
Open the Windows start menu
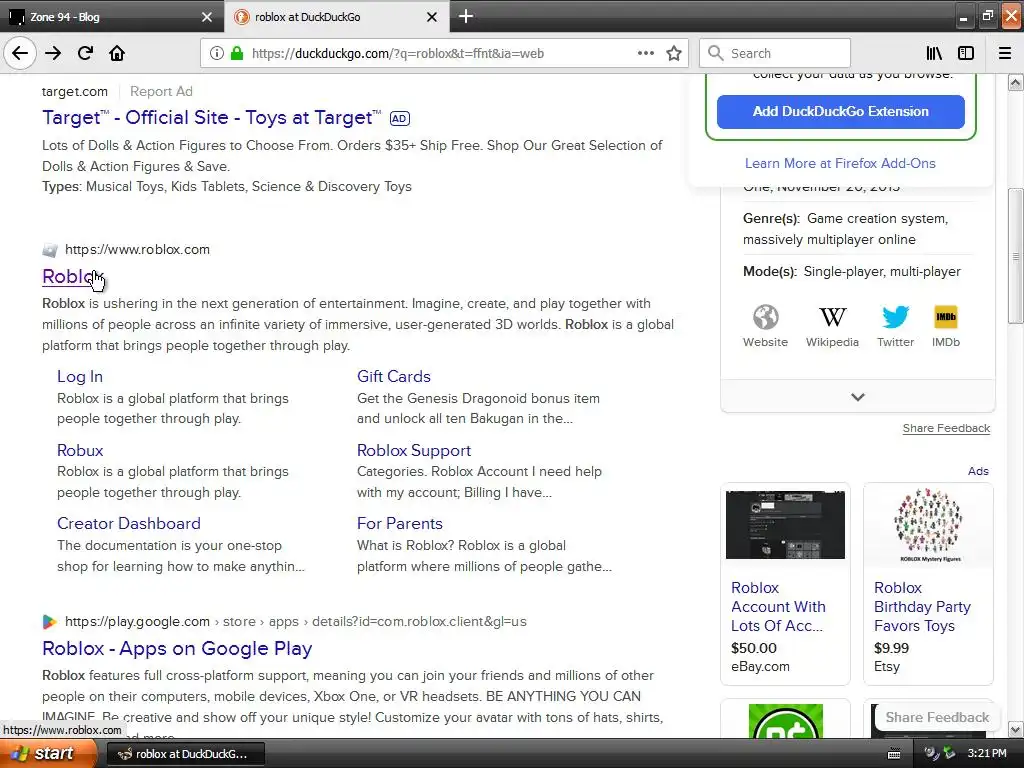click(x=48, y=754)
